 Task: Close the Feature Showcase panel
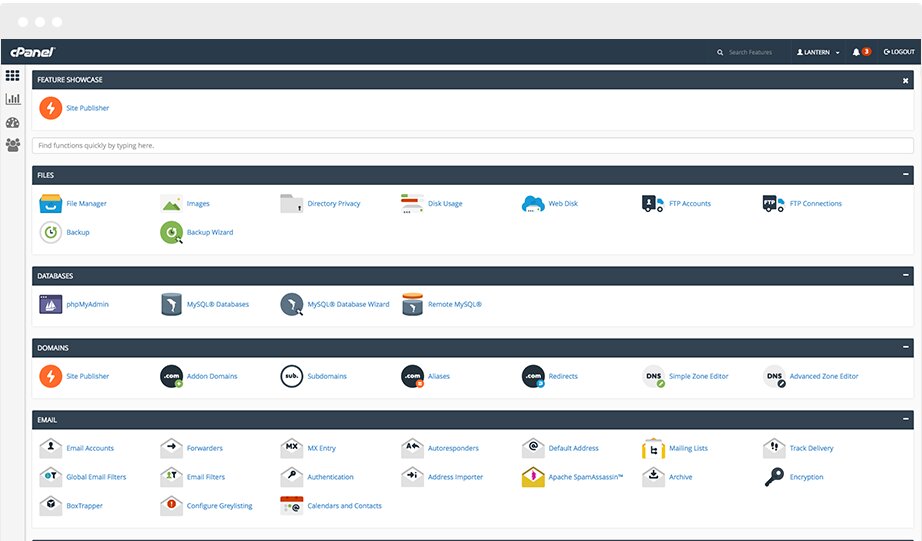905,80
